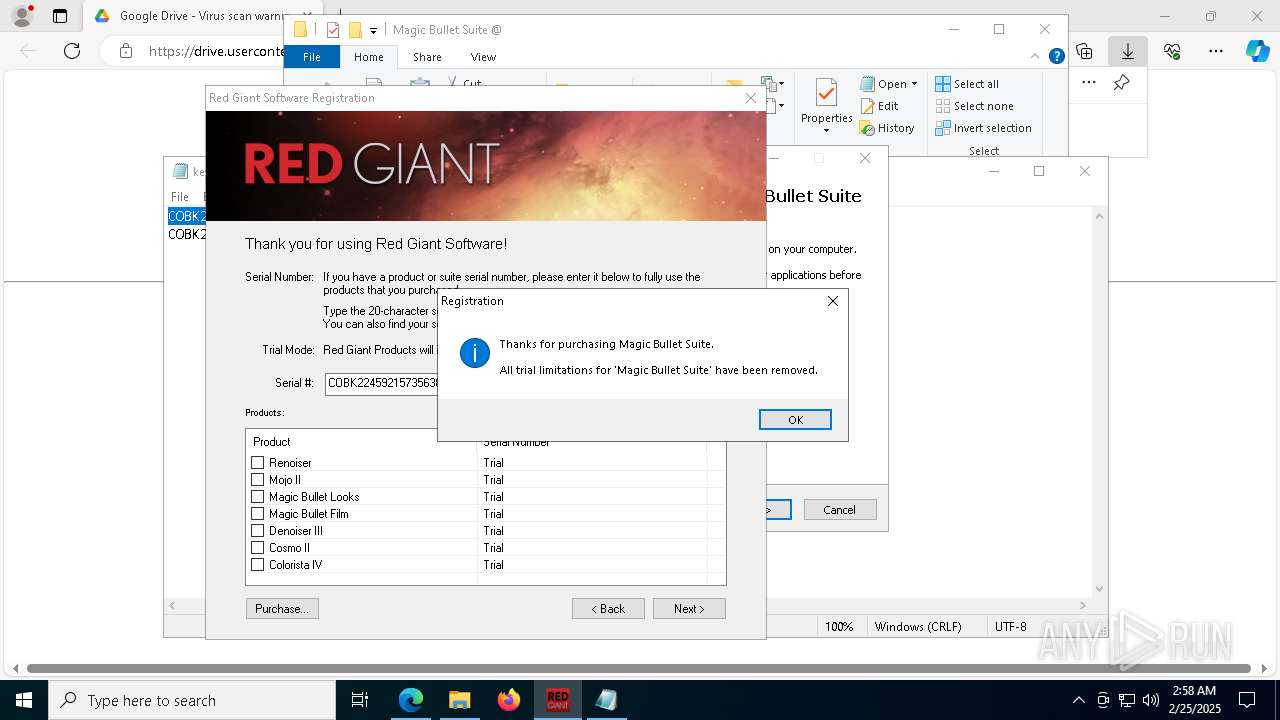Click the Notepad zoom level 100%
Image resolution: width=1280 pixels, height=720 pixels.
(x=839, y=627)
